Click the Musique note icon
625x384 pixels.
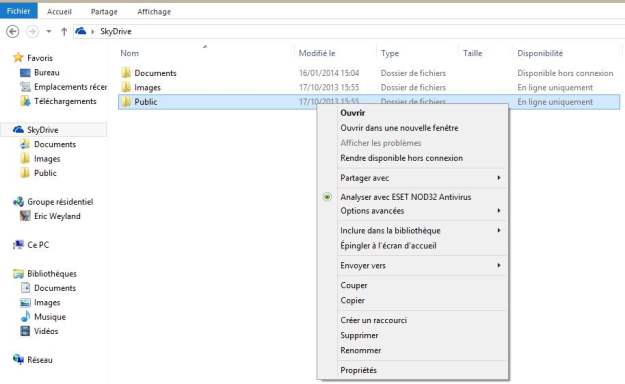point(25,317)
